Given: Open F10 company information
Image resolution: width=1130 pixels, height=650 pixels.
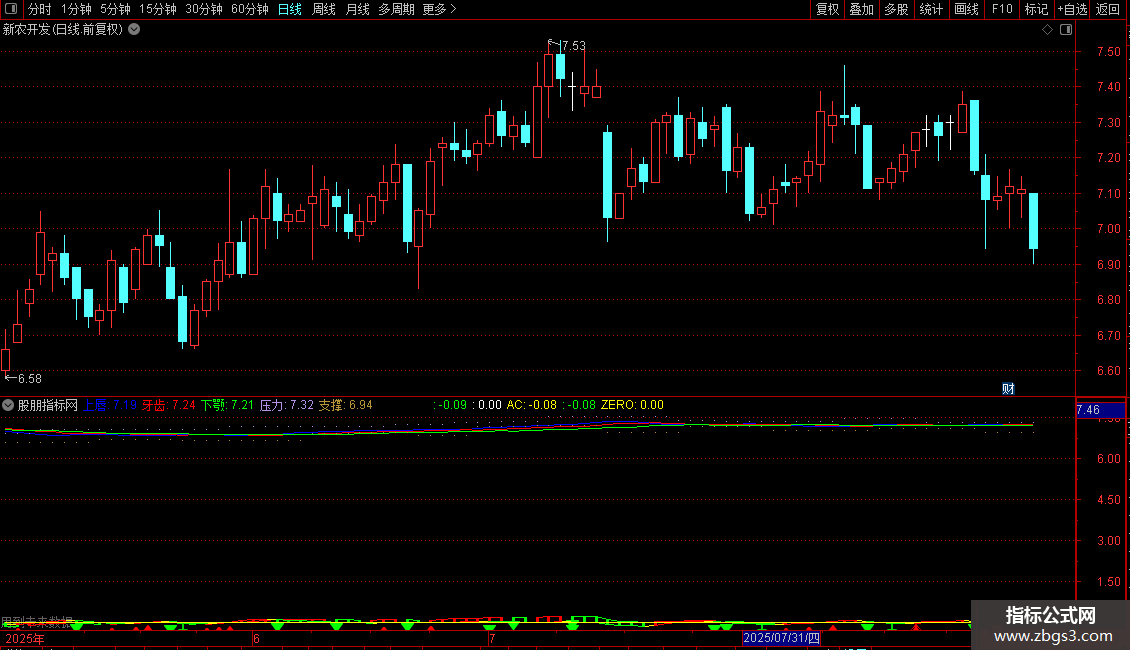Looking at the screenshot, I should pyautogui.click(x=1002, y=9).
